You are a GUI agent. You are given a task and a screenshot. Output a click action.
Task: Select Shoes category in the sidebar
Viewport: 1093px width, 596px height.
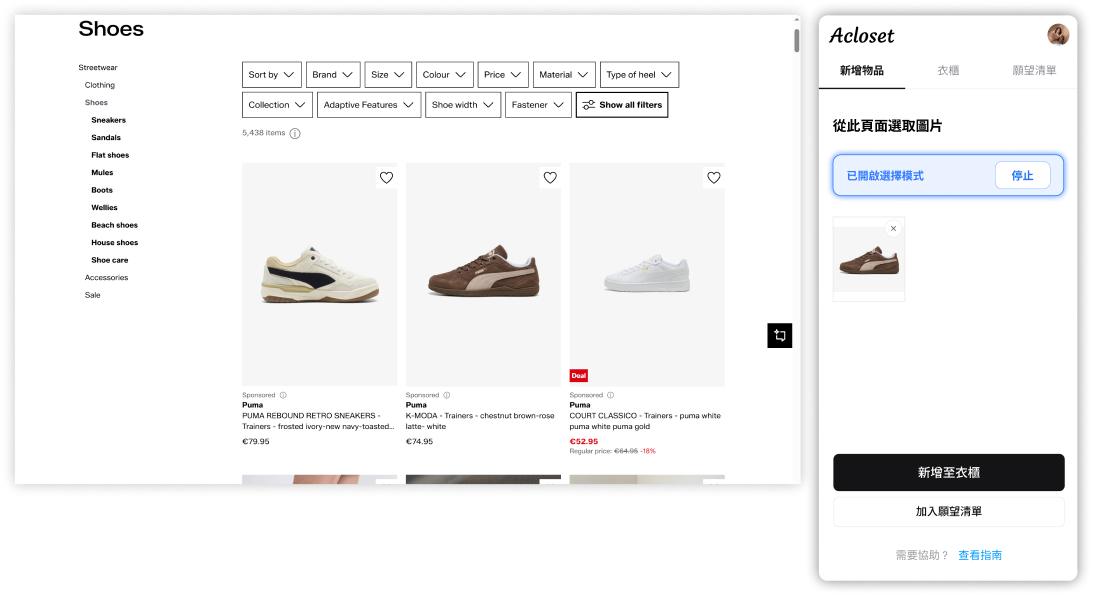coord(96,102)
